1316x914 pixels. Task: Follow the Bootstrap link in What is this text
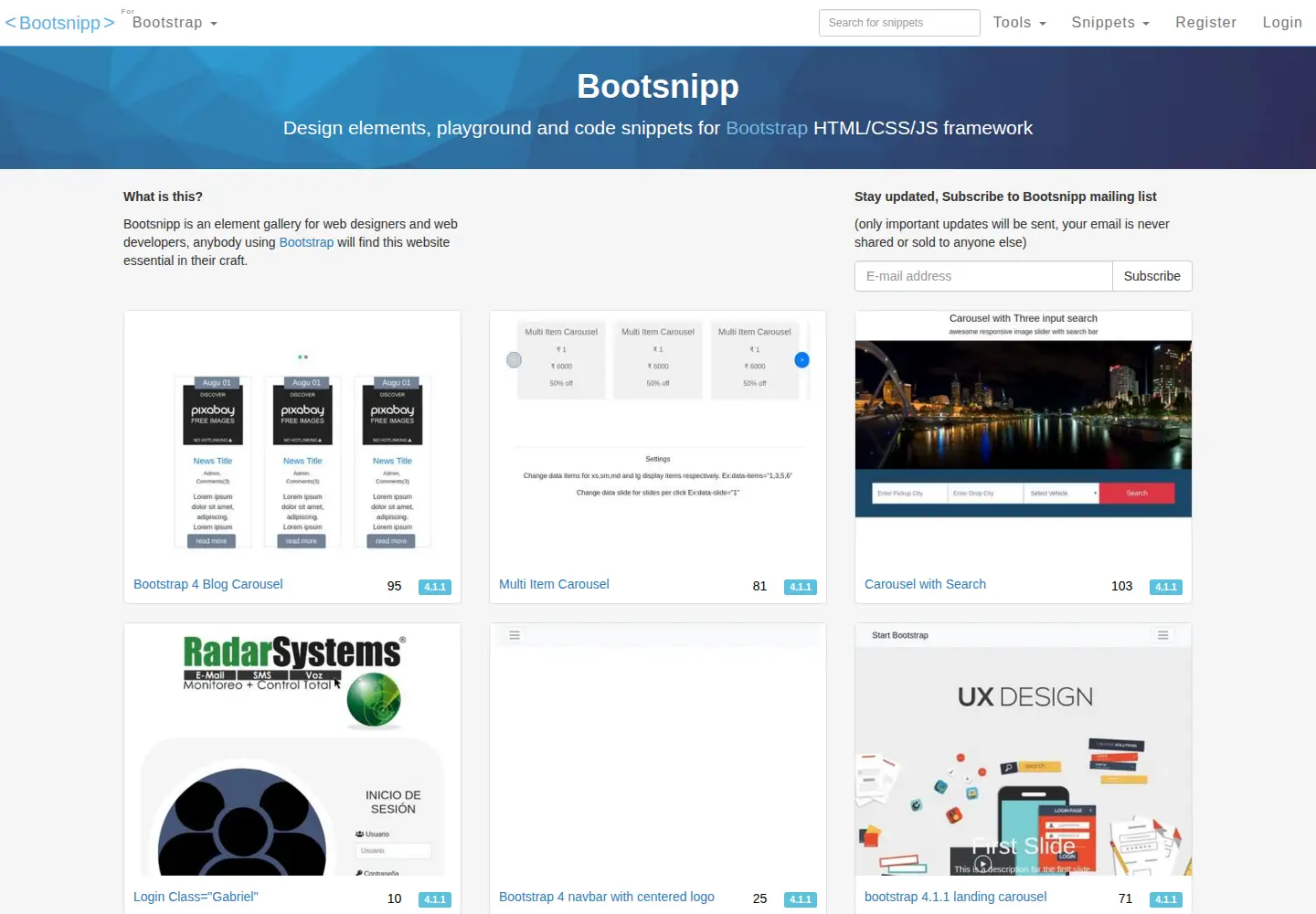point(306,242)
